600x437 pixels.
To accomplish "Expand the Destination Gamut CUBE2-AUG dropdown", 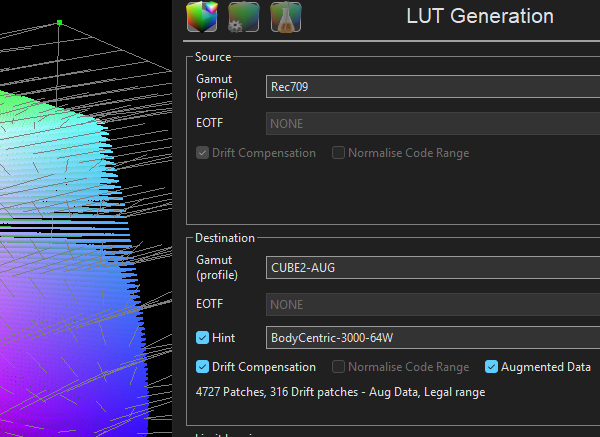I will [x=432, y=268].
